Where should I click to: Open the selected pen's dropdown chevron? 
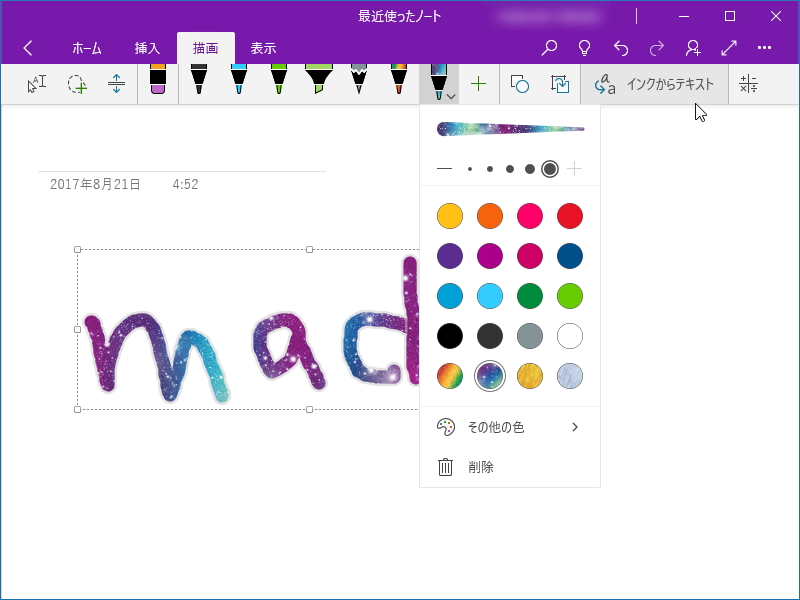450,96
